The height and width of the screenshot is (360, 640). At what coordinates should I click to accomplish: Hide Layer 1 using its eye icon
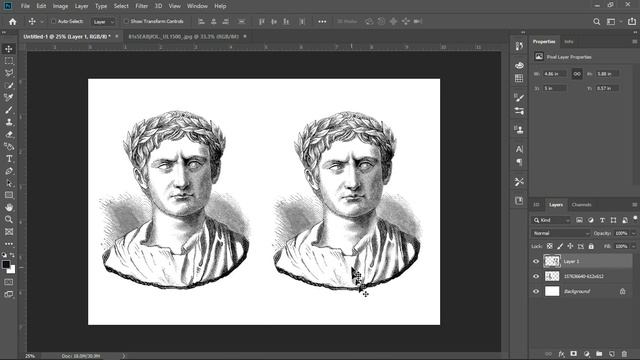click(536, 262)
